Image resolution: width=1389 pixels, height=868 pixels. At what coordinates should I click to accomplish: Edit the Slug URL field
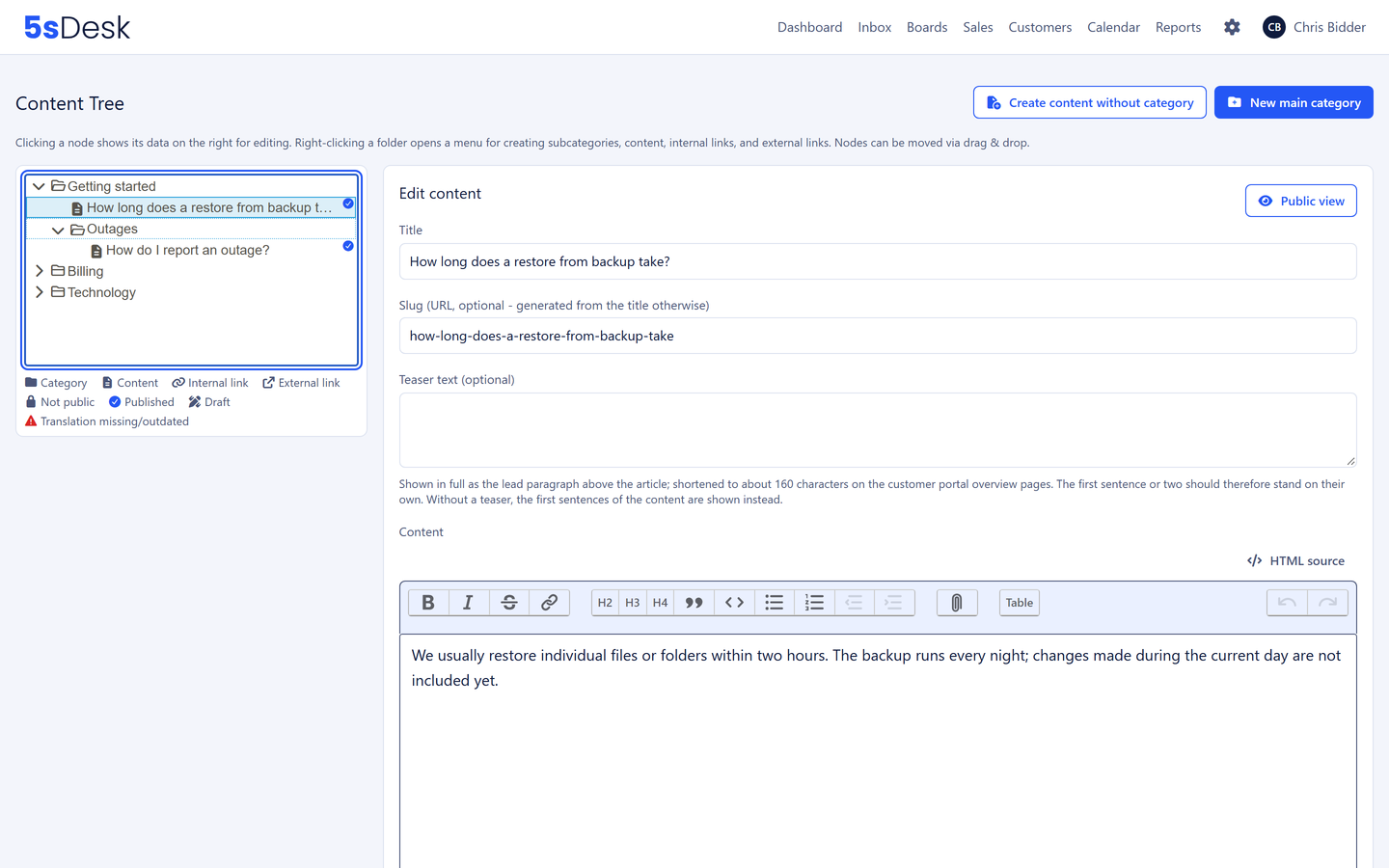(878, 336)
